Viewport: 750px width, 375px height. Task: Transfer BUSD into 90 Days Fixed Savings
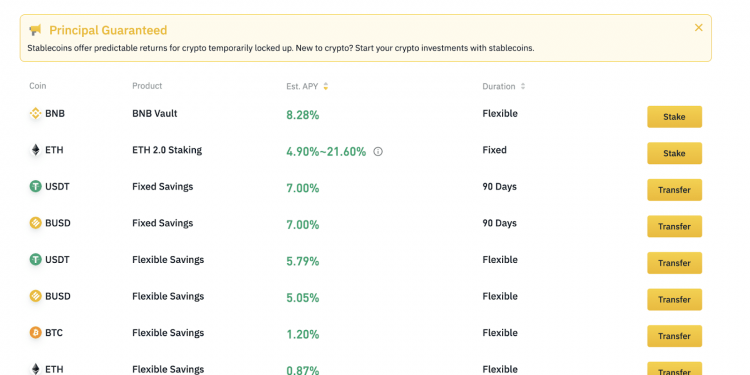point(674,226)
